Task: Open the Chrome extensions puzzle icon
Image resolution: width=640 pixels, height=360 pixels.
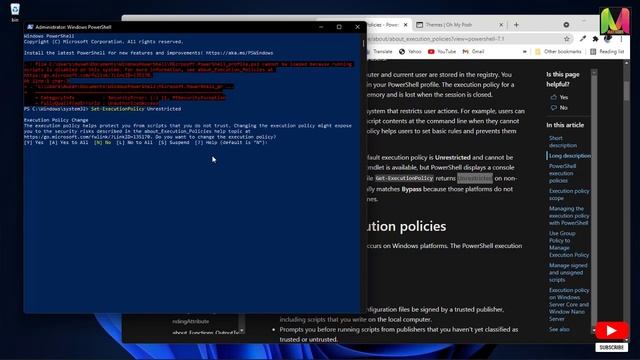Action: (x=596, y=39)
